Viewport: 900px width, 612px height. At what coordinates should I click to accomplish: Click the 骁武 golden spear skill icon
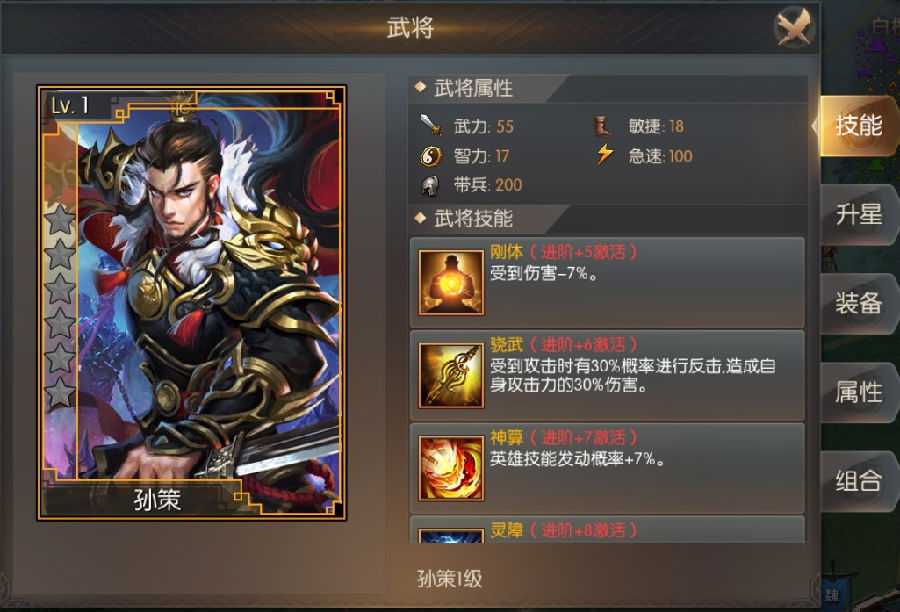[x=451, y=375]
